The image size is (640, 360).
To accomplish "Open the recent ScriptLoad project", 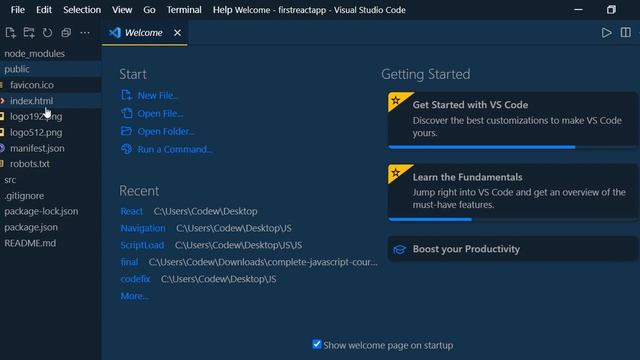I will 142,245.
